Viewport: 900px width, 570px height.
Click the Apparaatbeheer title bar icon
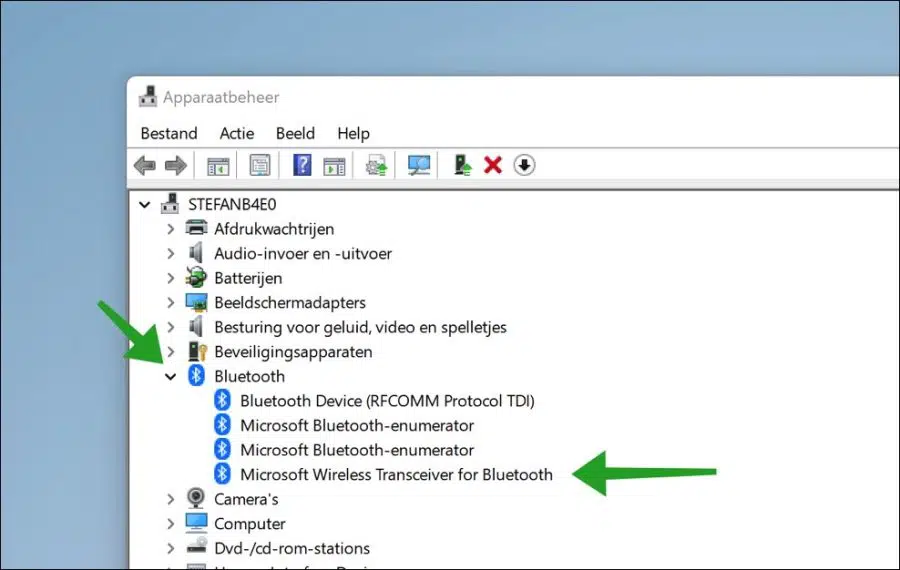(x=148, y=96)
